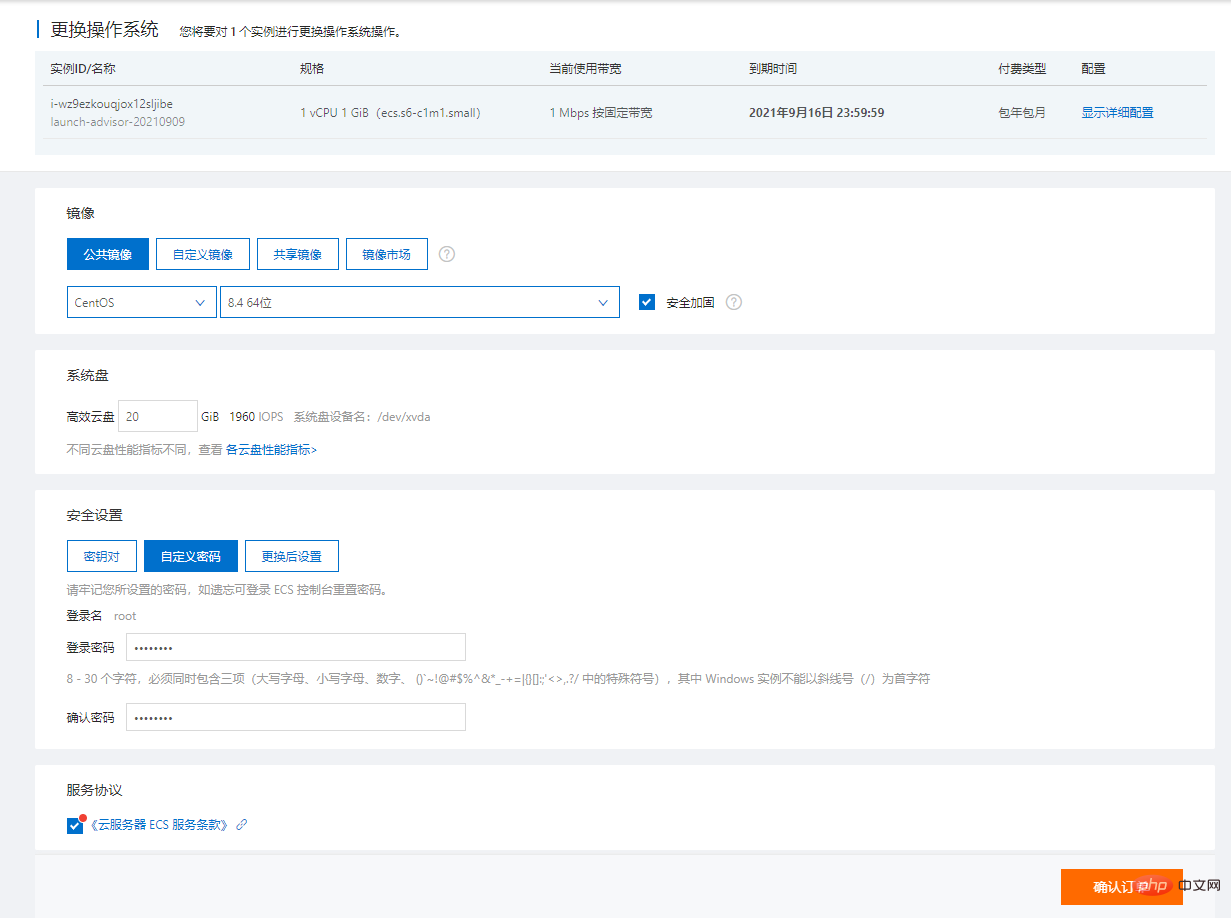Screen dimensions: 1231x918
Task: Open the CentOS operating system dropdown
Action: tap(142, 302)
